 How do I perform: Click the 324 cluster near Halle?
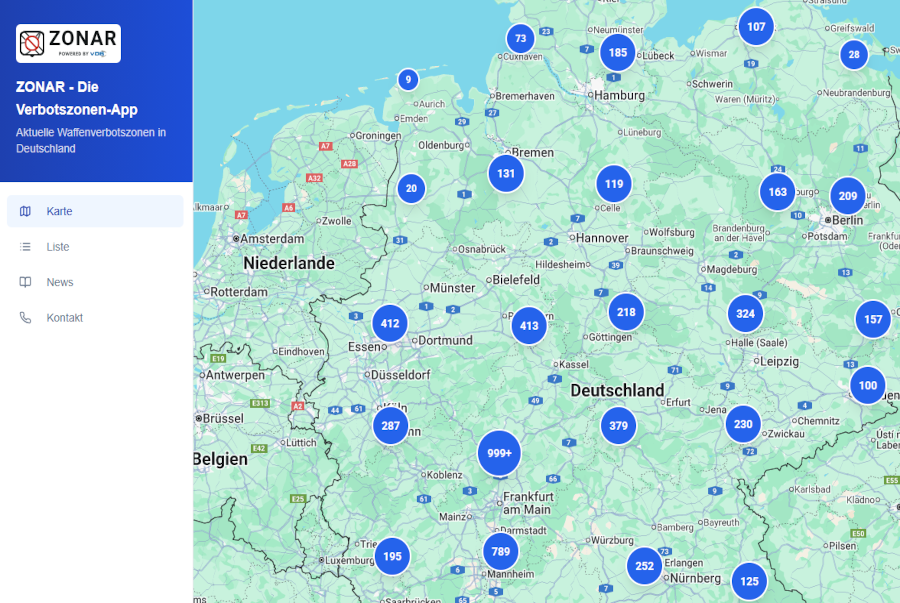click(x=745, y=314)
